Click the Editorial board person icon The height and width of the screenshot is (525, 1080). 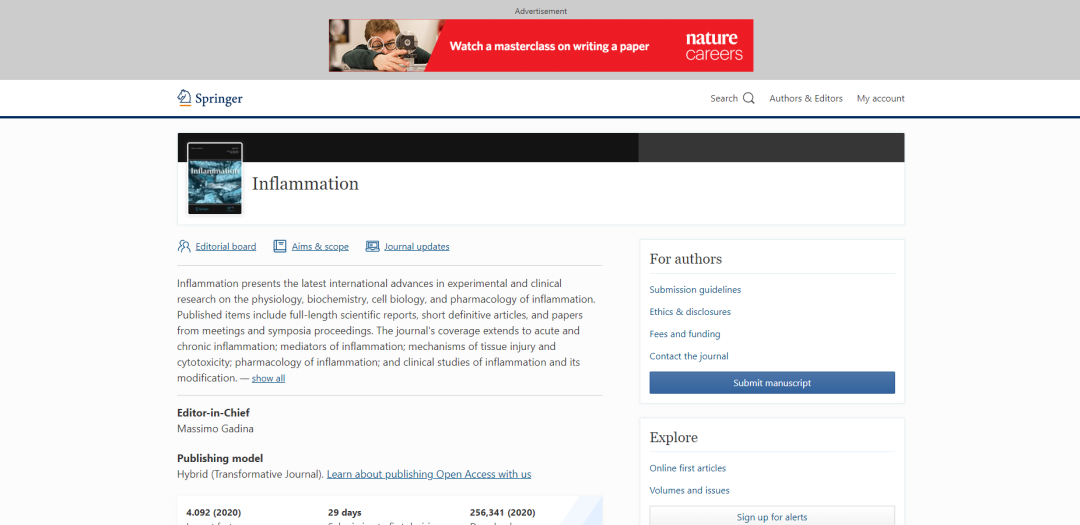(x=184, y=246)
